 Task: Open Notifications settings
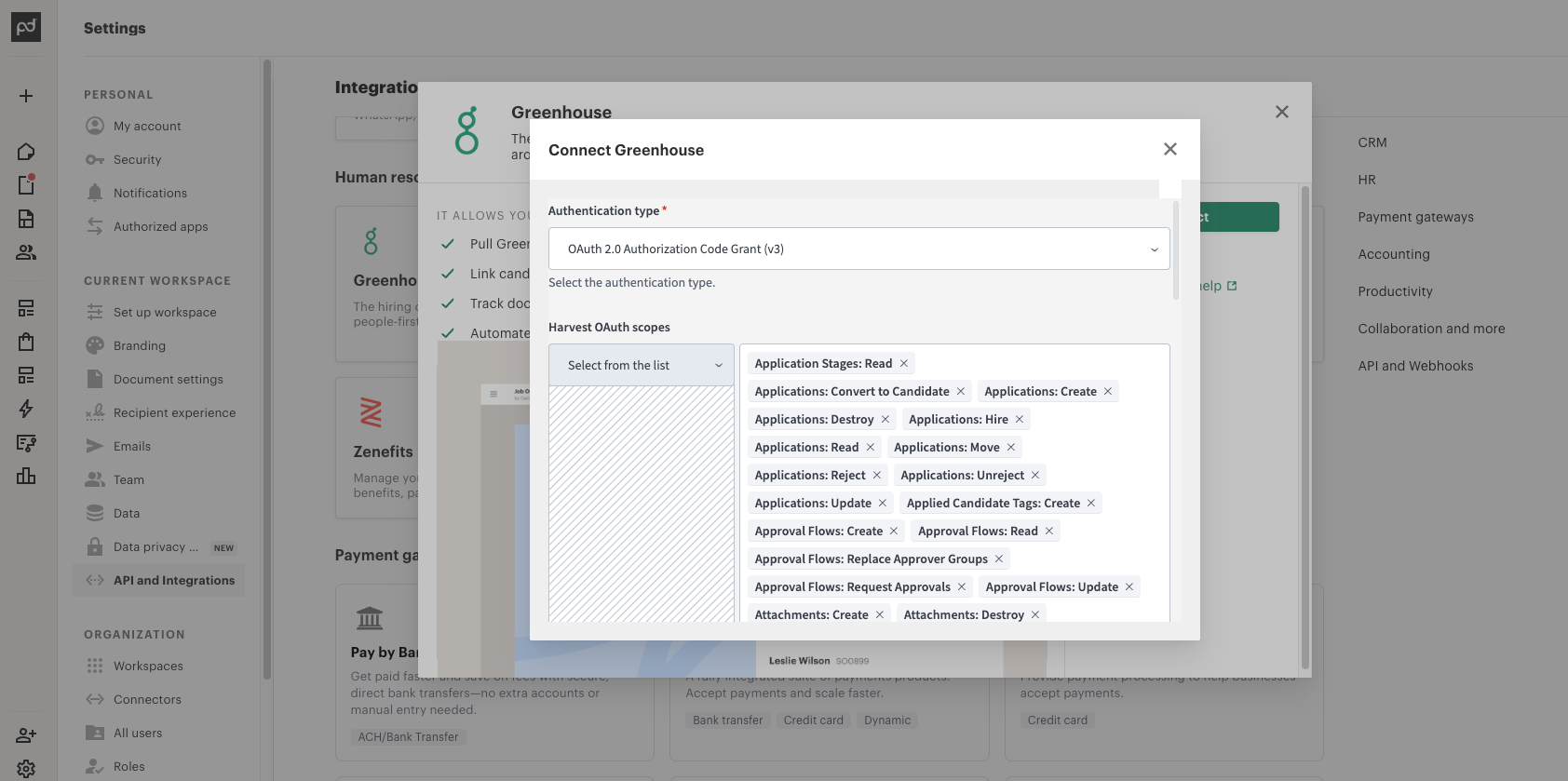click(150, 193)
